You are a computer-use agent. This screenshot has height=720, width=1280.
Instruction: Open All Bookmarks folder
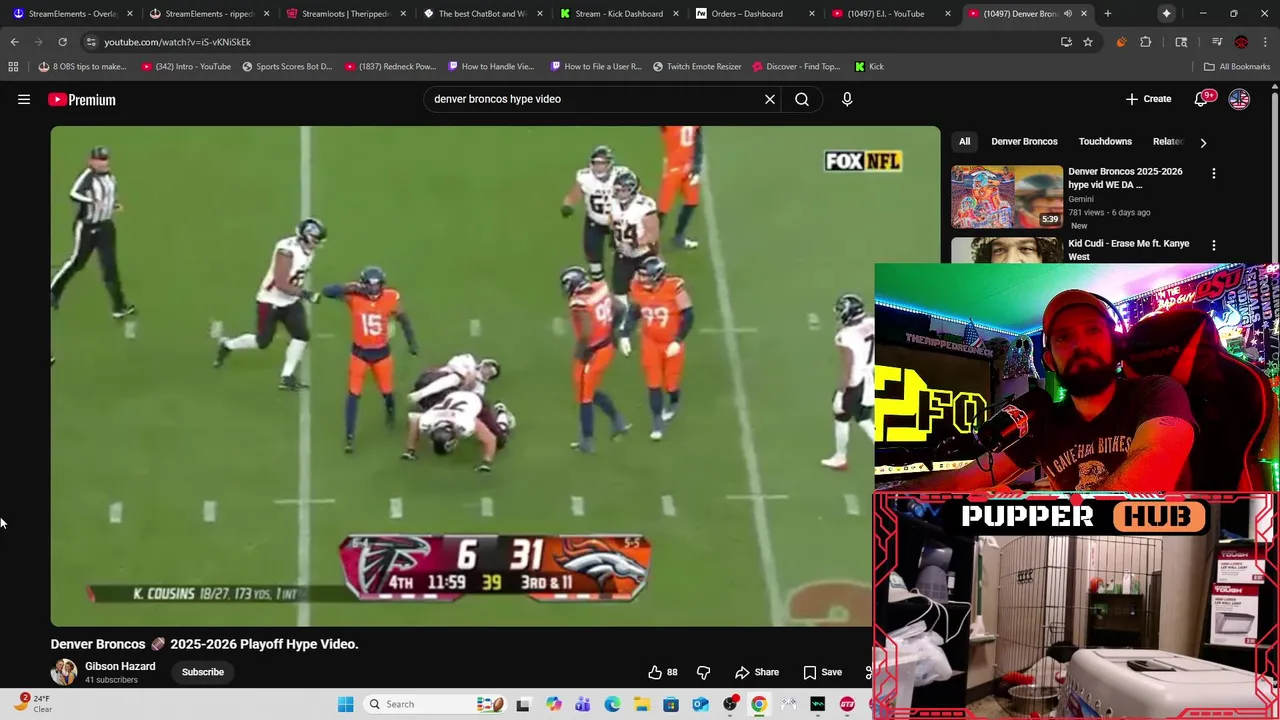1237,66
